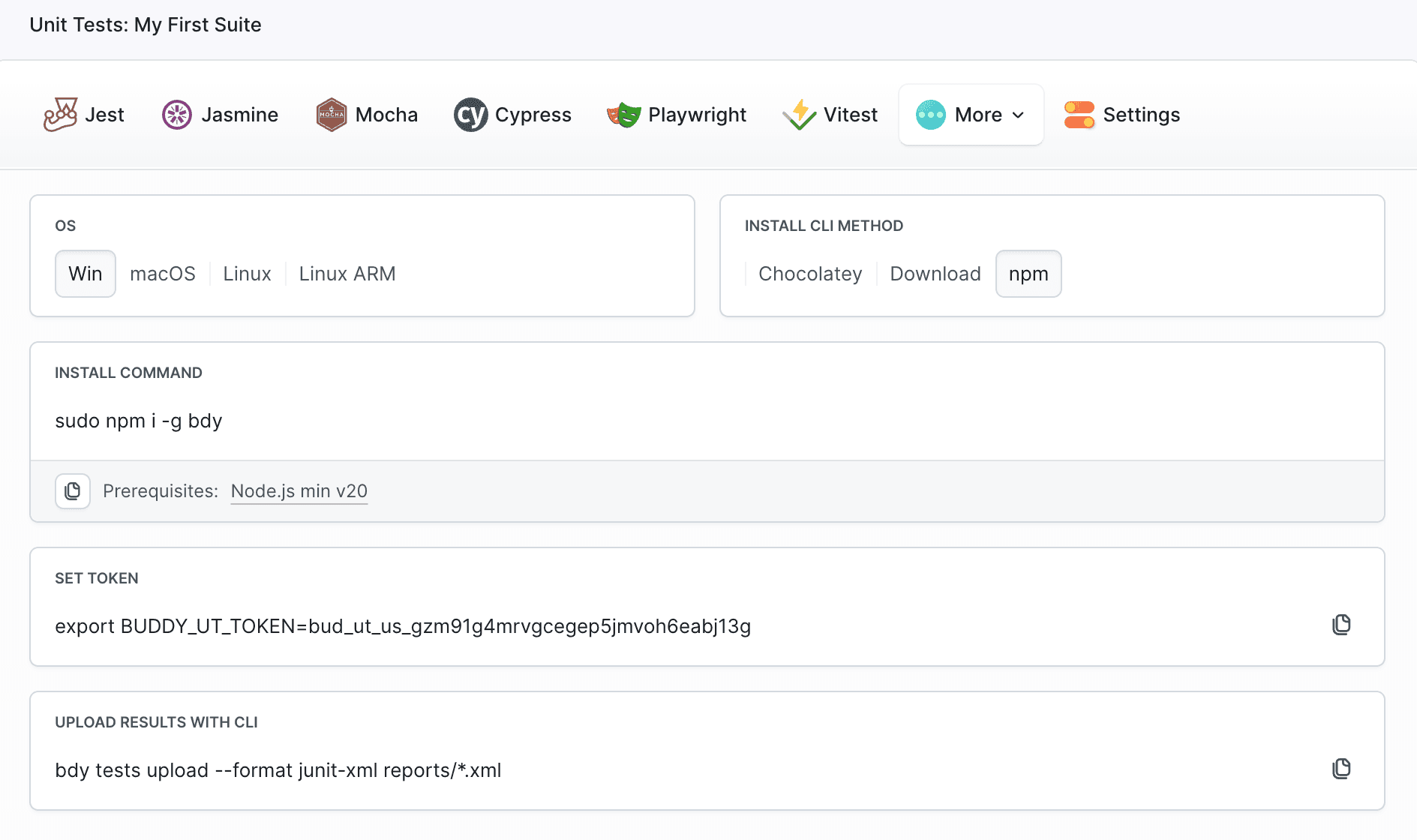Copy the upload results CLI command
The image size is (1417, 840).
click(x=1341, y=768)
